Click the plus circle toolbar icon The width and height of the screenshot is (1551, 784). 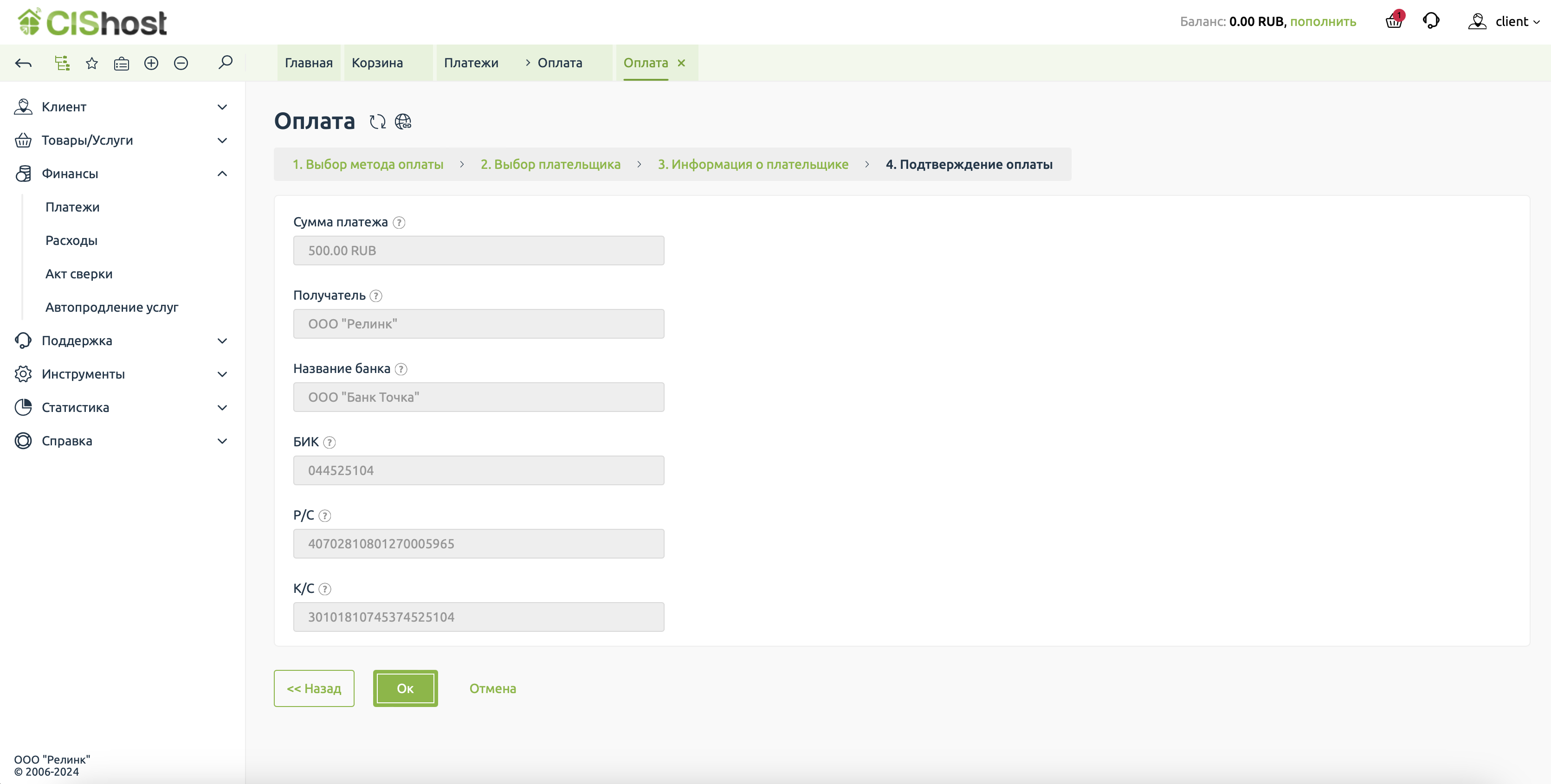tap(151, 63)
